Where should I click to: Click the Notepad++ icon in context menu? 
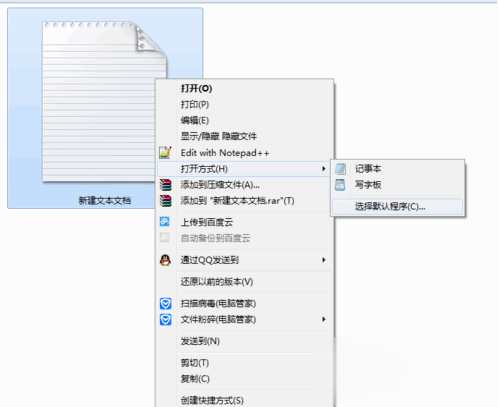coord(165,153)
